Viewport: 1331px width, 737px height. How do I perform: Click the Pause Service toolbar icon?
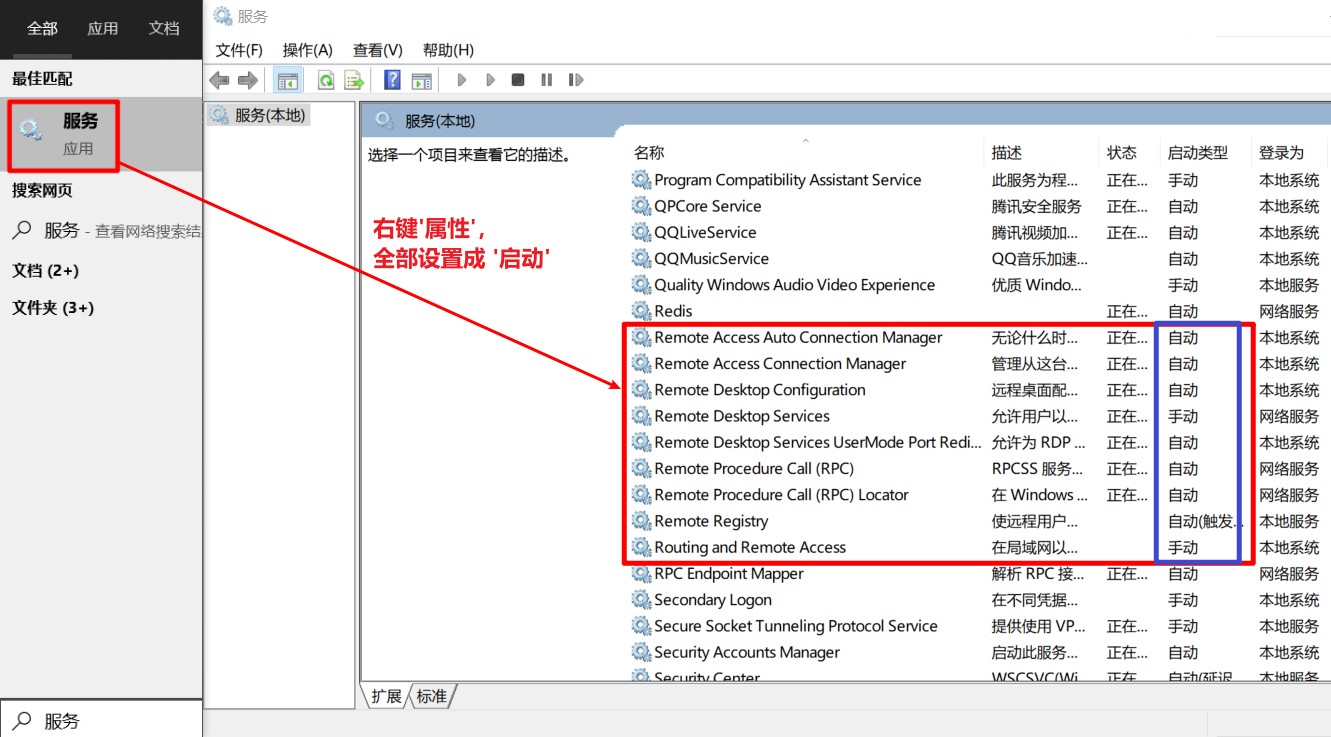pyautogui.click(x=546, y=80)
